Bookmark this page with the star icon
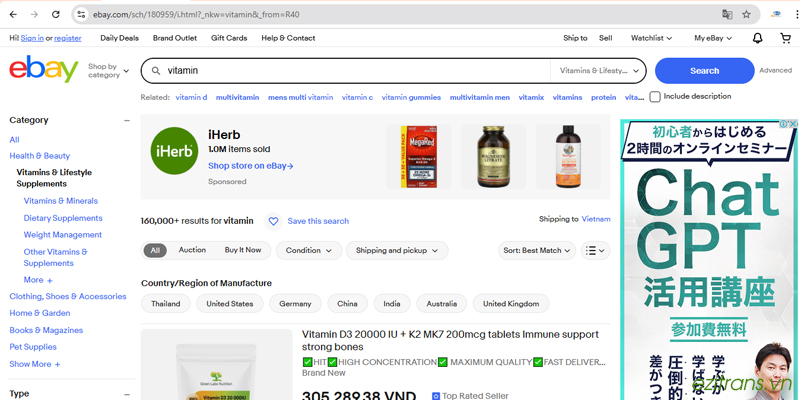This screenshot has width=800, height=400. 746,14
